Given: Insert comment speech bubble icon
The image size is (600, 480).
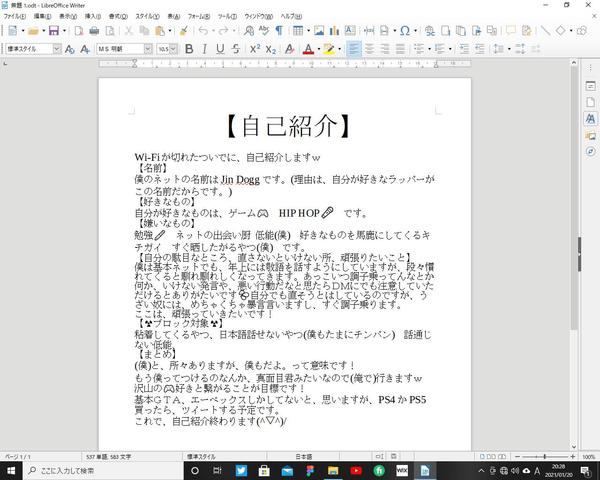Looking at the screenshot, I should (x=511, y=31).
